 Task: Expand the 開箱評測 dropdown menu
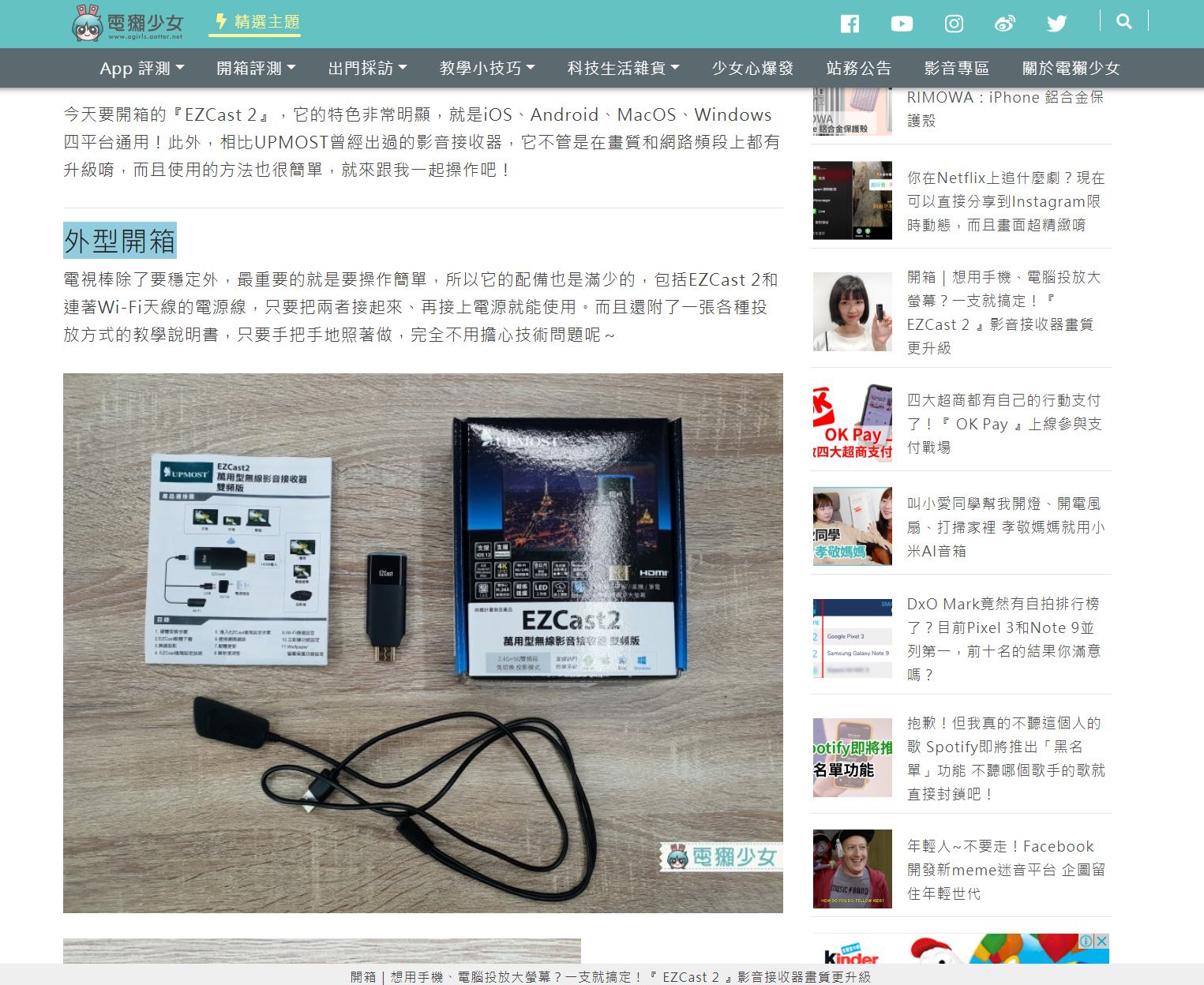point(257,69)
